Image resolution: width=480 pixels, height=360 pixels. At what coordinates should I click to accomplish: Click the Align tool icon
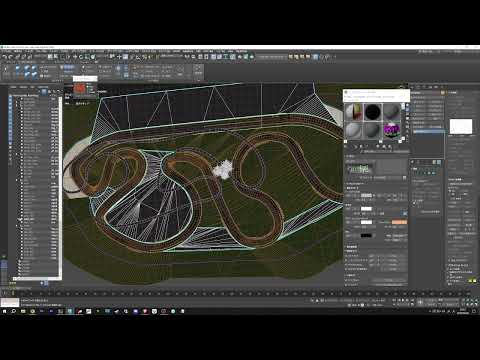click(193, 57)
